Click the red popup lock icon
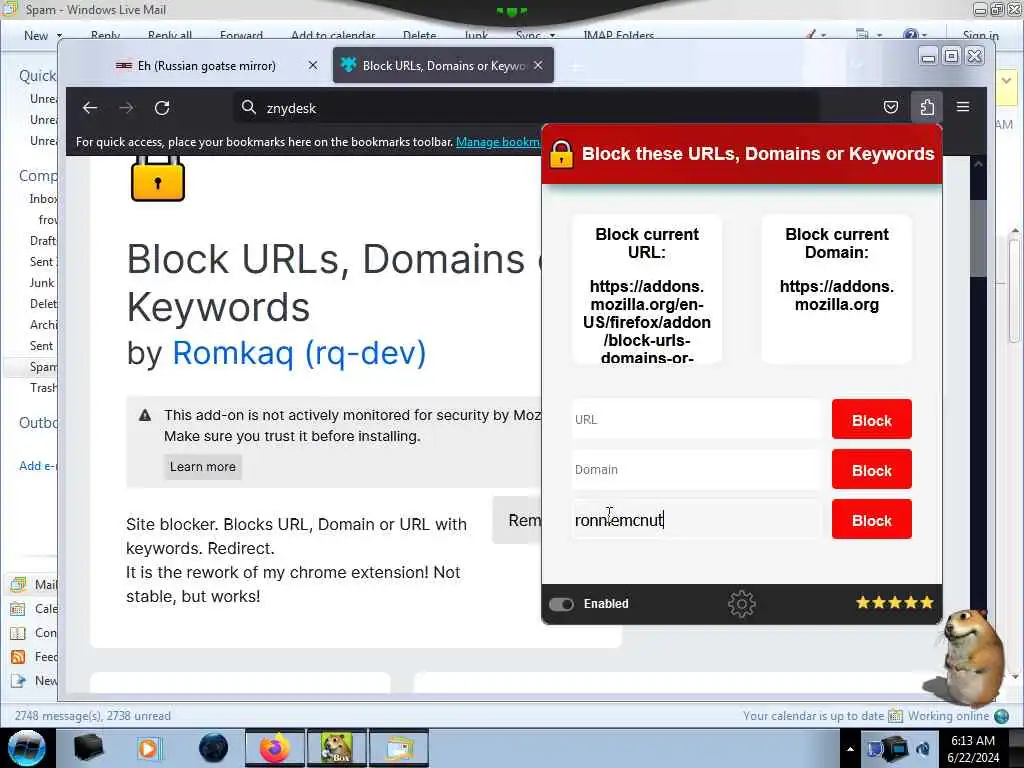Viewport: 1024px width, 768px height. [561, 154]
